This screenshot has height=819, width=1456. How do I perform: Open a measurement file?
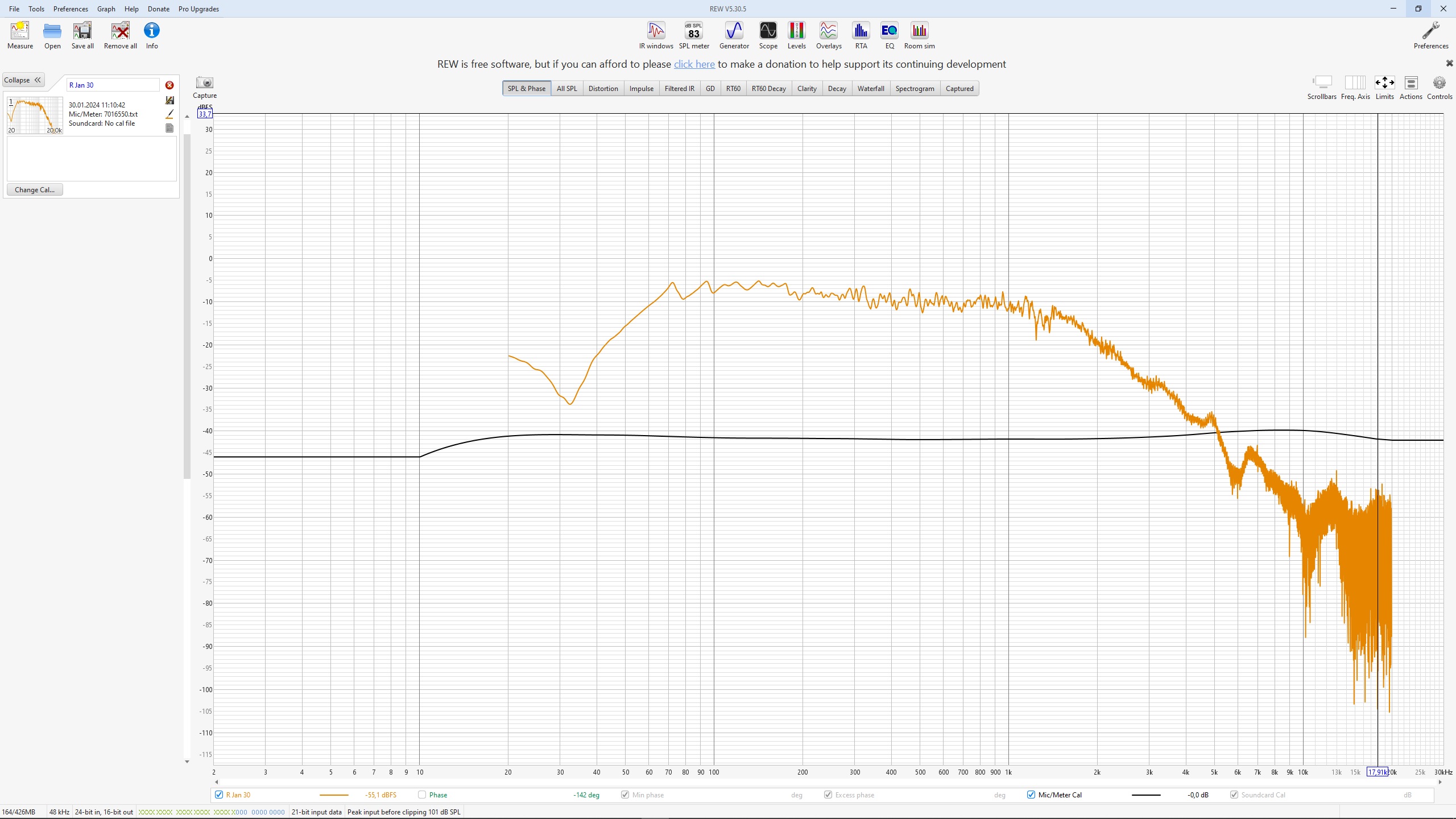click(x=52, y=35)
